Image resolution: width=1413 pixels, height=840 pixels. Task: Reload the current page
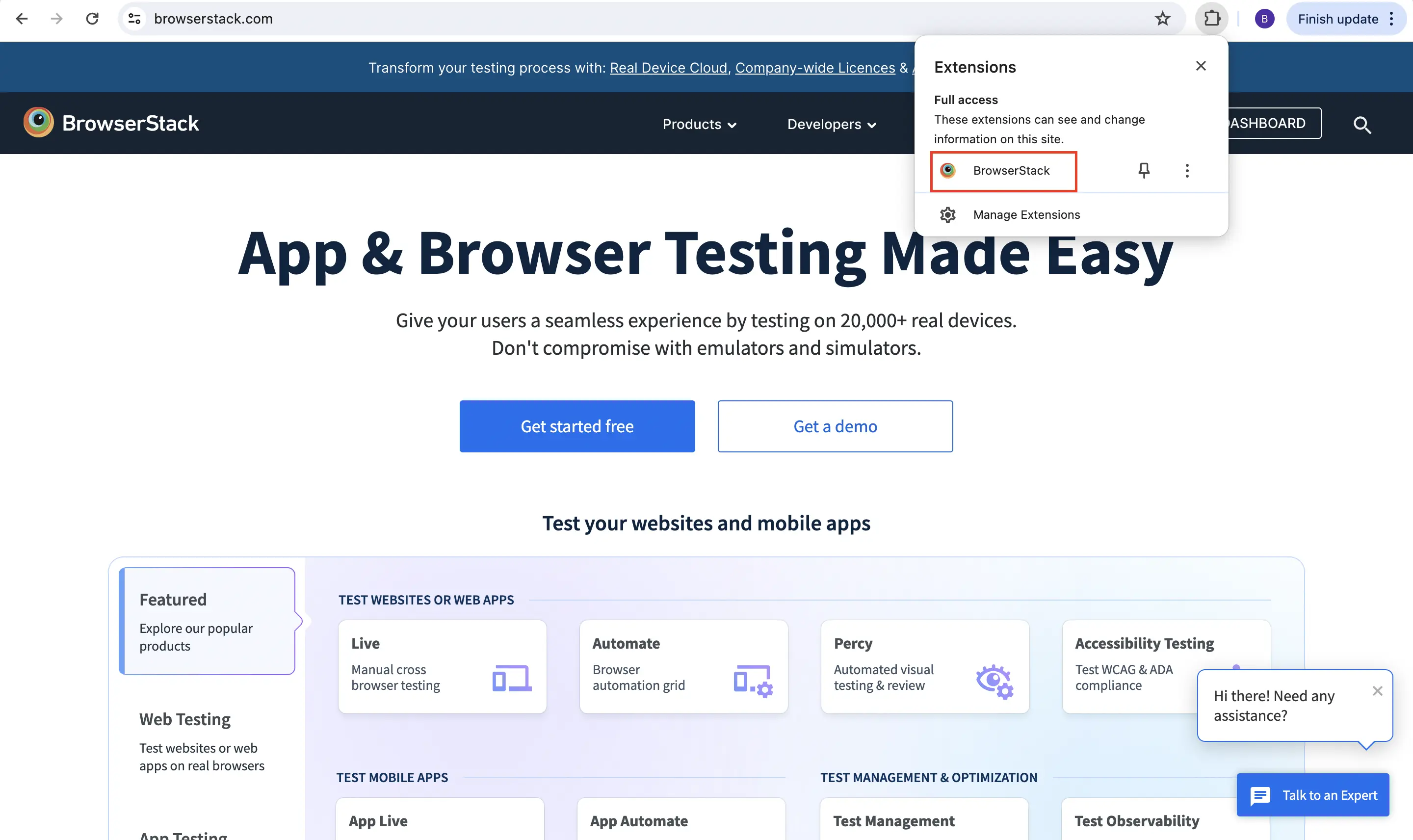(92, 19)
